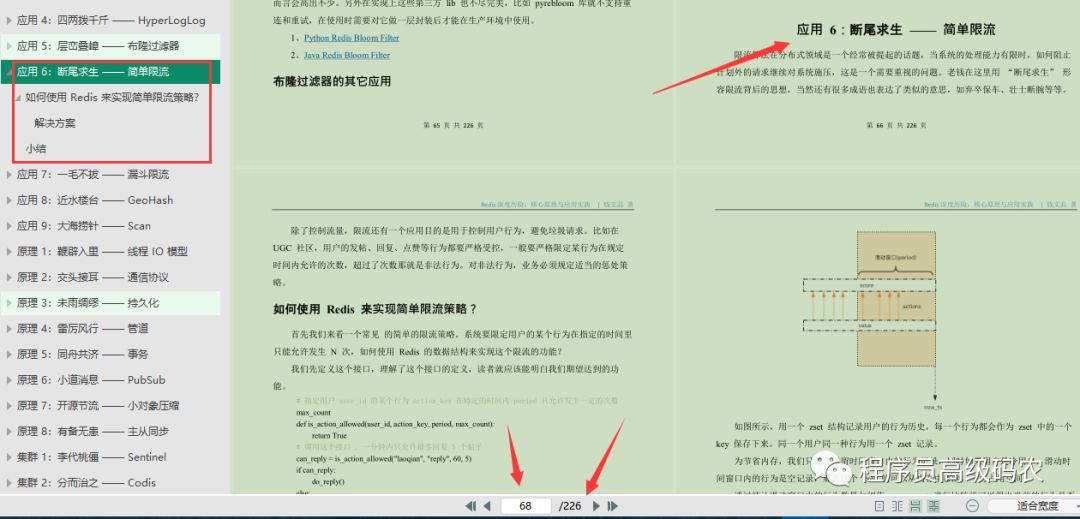This screenshot has width=1080, height=519.
Task: Select bookmark 集群 2: 分而治之 —— Codis
Action: point(86,483)
